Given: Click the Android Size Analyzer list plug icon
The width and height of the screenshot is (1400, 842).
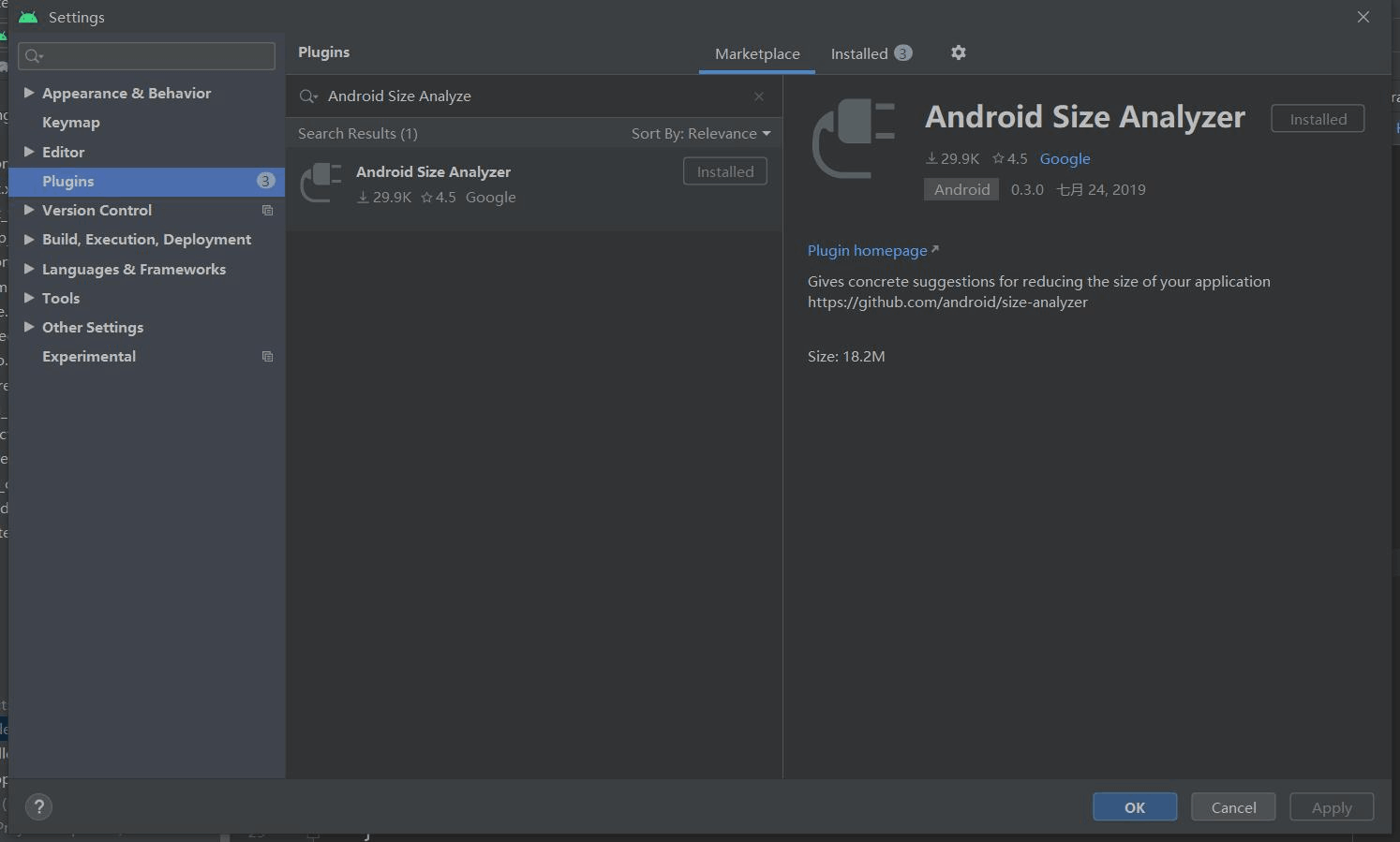Looking at the screenshot, I should pos(320,183).
